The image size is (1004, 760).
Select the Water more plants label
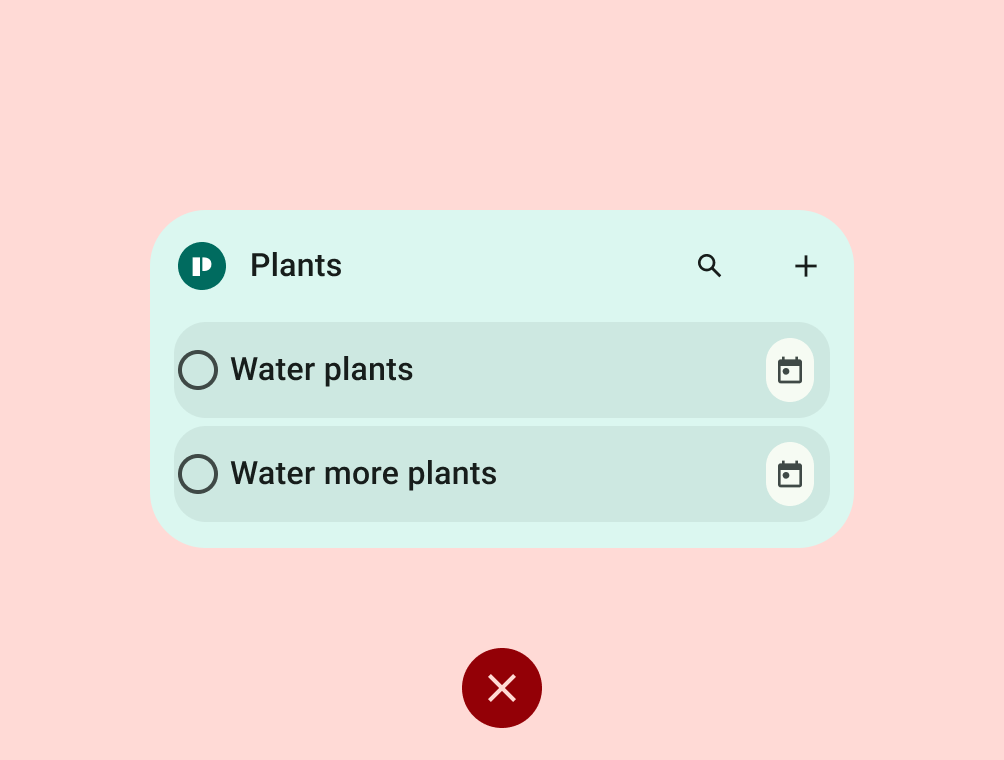point(364,474)
